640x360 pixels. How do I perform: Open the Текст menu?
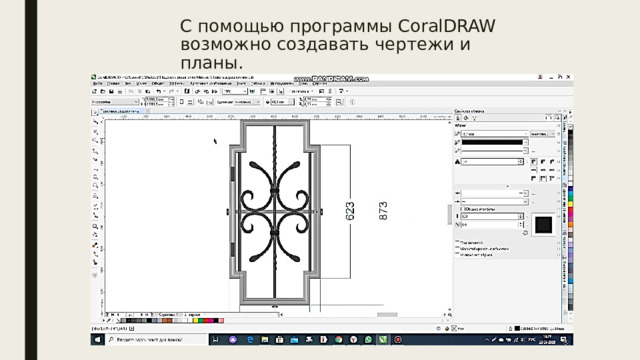tap(241, 83)
